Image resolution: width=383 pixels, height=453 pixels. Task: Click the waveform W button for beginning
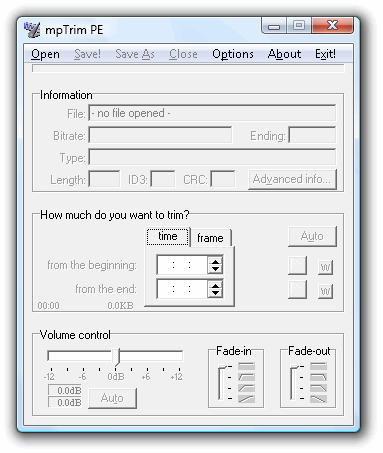325,267
